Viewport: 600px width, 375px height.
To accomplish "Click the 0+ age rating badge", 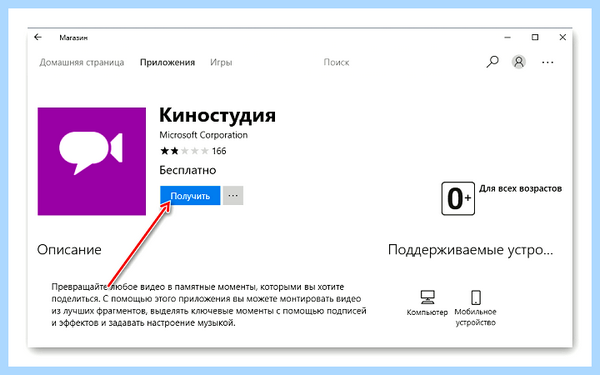I will pos(458,199).
